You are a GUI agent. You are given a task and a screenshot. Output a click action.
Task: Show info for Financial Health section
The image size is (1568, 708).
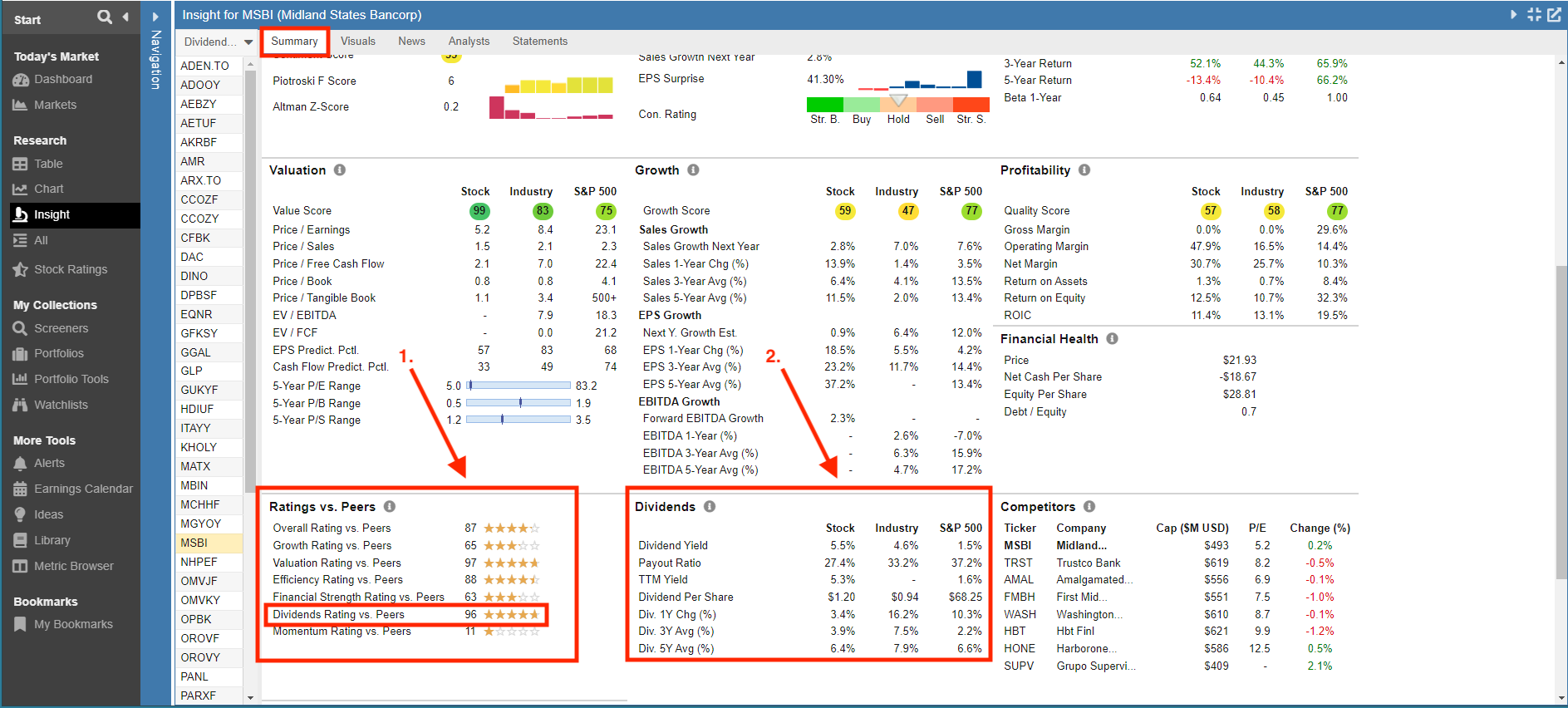(1112, 338)
